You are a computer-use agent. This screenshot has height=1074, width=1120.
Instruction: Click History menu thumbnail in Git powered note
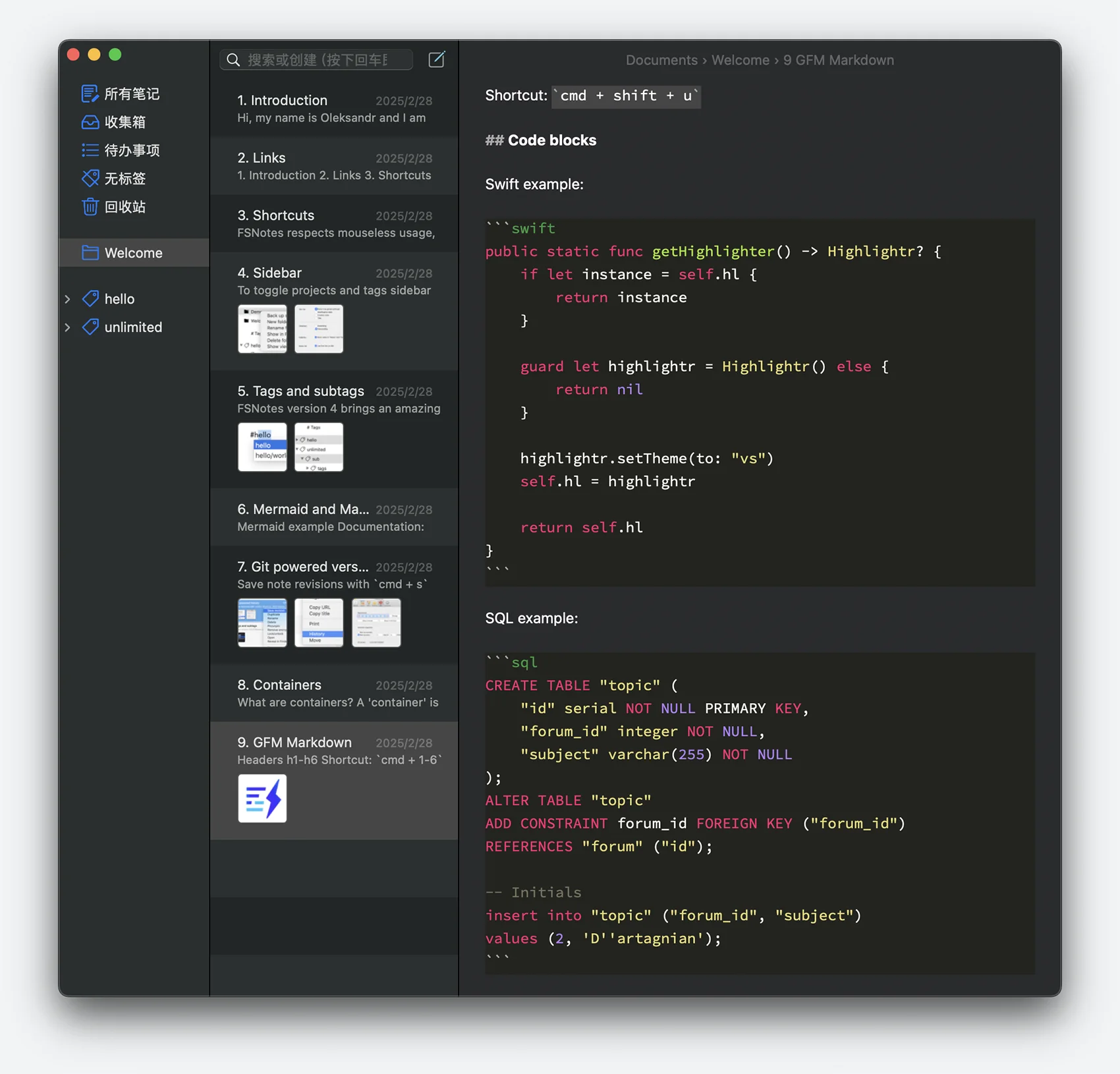(319, 623)
